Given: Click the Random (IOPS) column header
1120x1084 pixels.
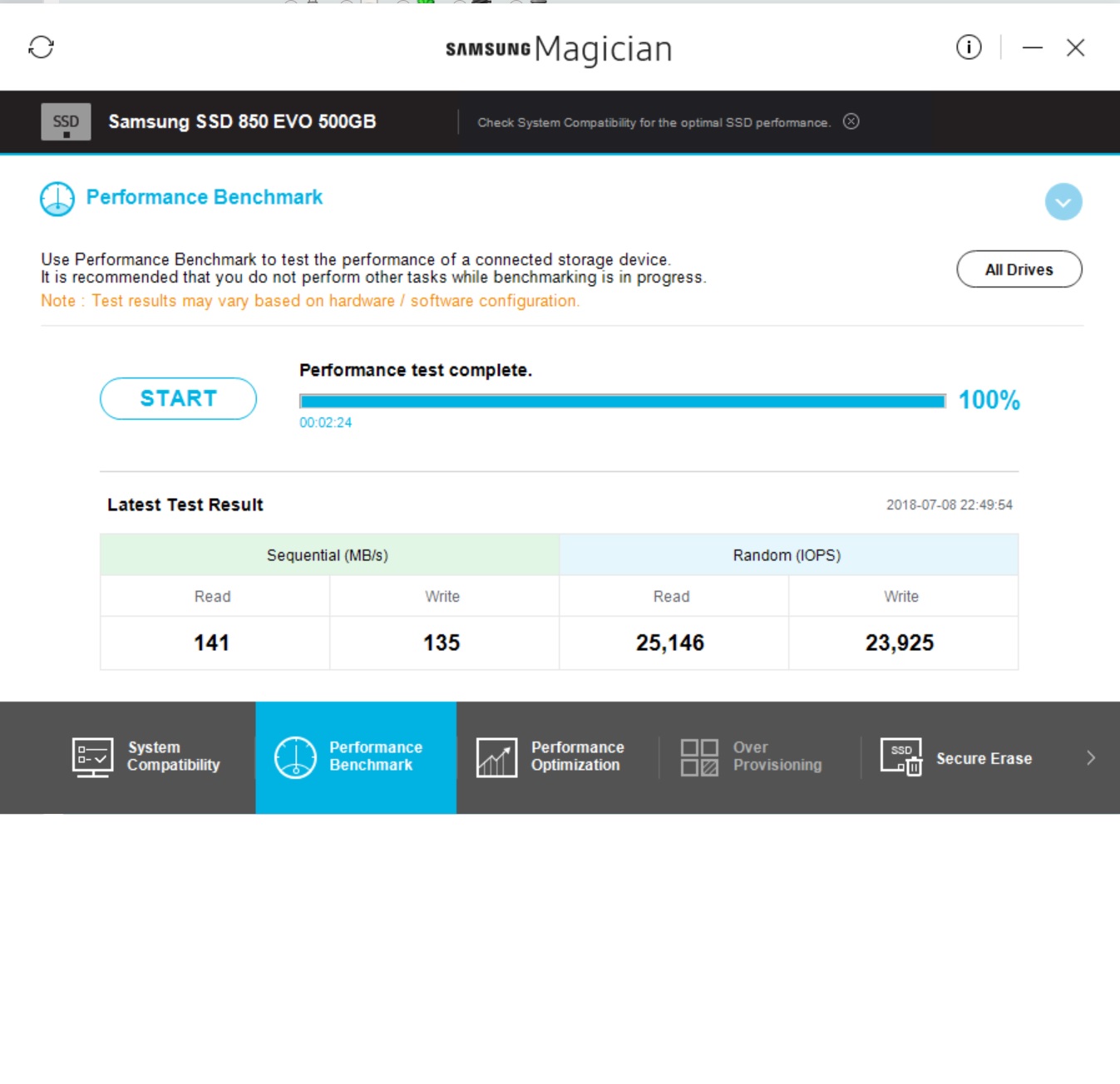Looking at the screenshot, I should [x=788, y=555].
